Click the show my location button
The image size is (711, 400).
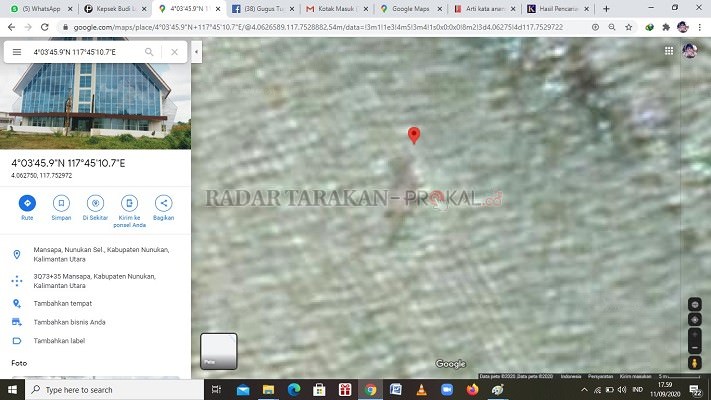point(695,320)
